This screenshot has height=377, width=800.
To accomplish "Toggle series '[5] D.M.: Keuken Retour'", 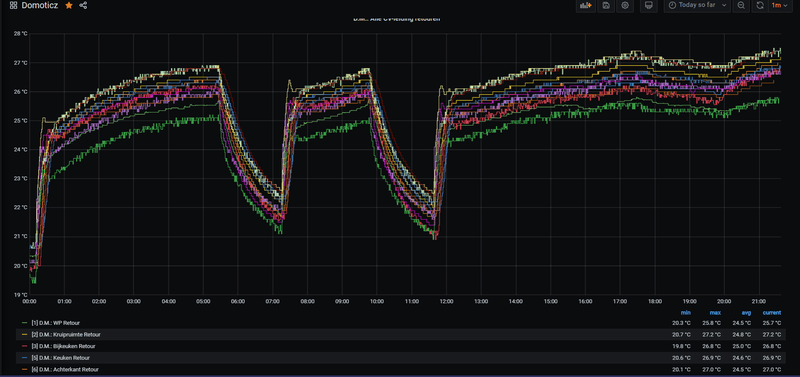I will (61, 358).
